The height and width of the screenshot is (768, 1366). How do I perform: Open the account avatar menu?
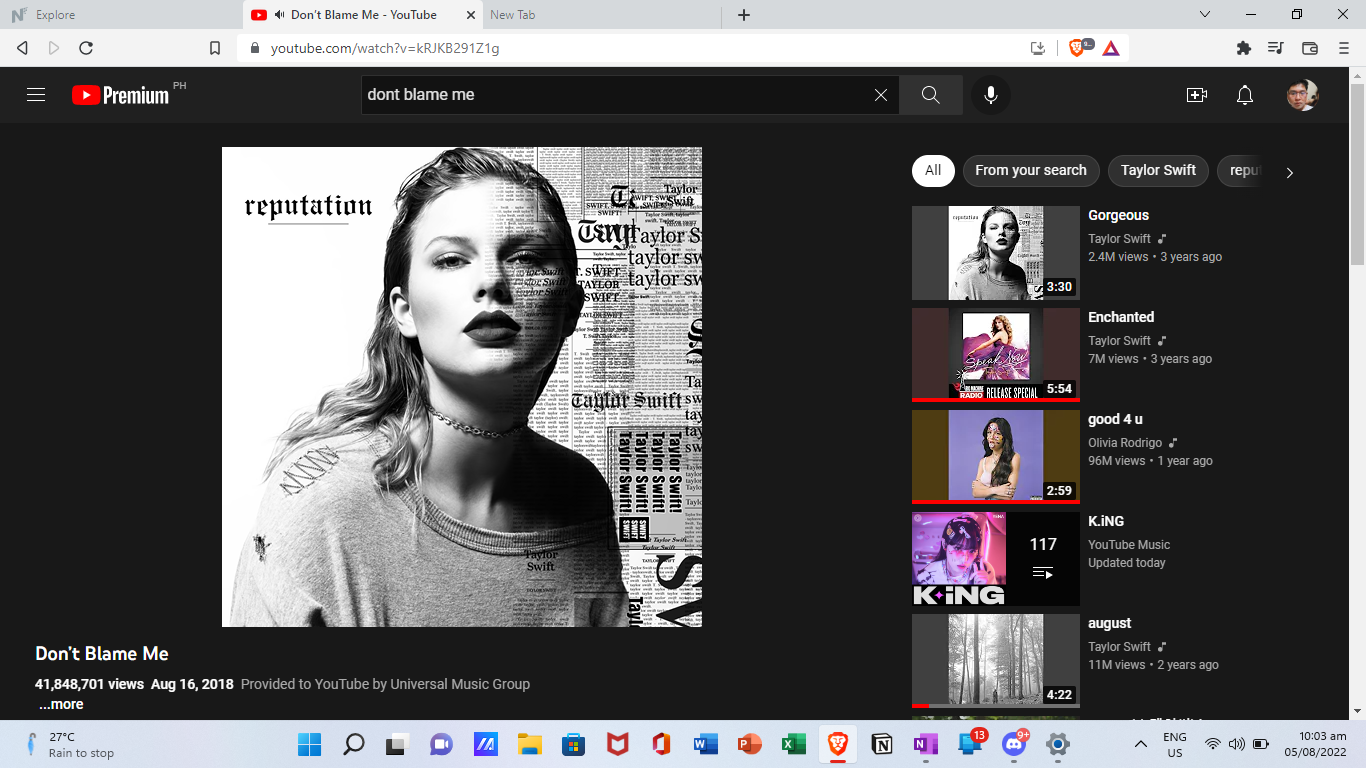point(1302,95)
